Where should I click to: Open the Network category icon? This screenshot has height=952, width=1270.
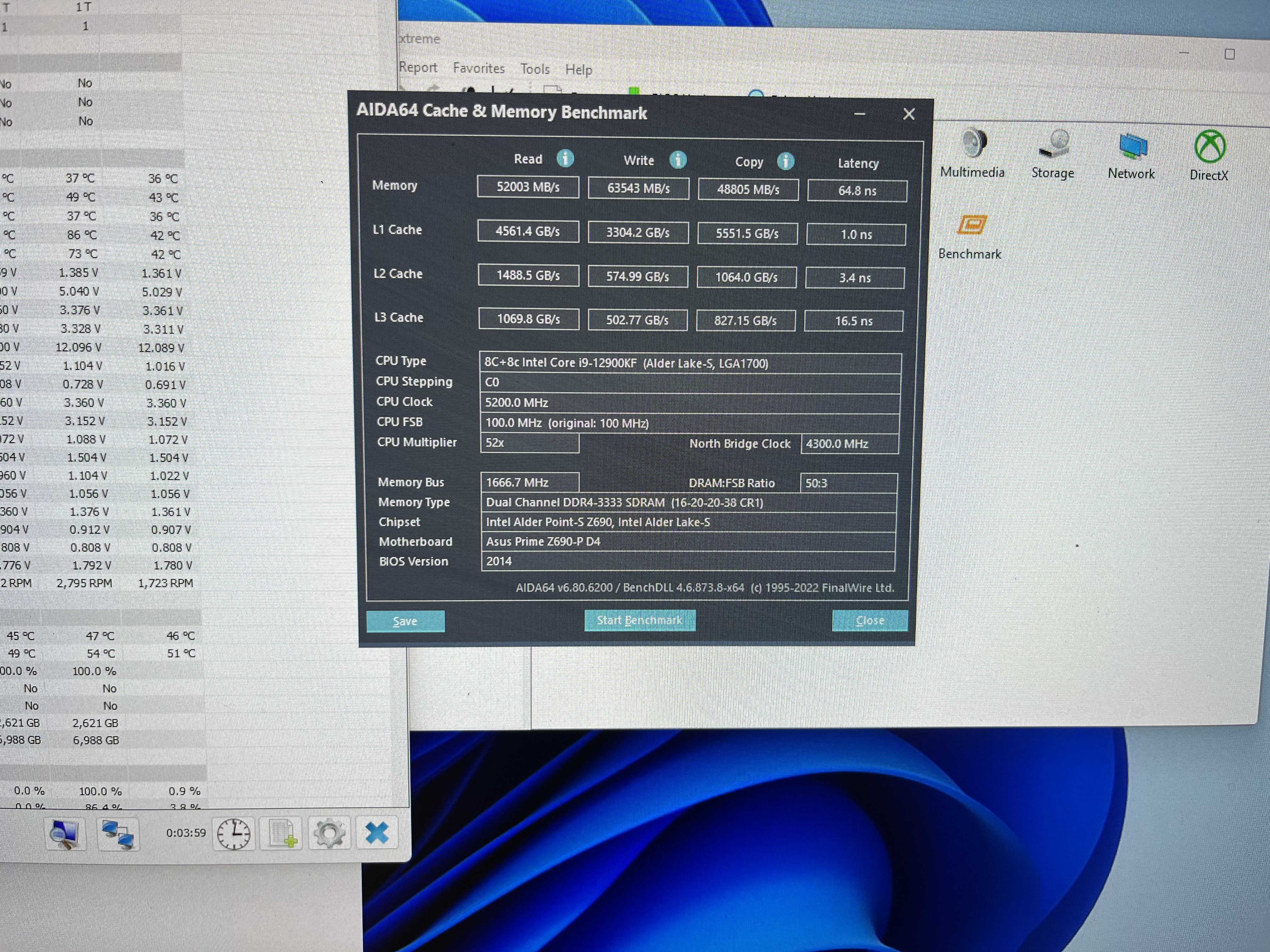tap(1132, 146)
